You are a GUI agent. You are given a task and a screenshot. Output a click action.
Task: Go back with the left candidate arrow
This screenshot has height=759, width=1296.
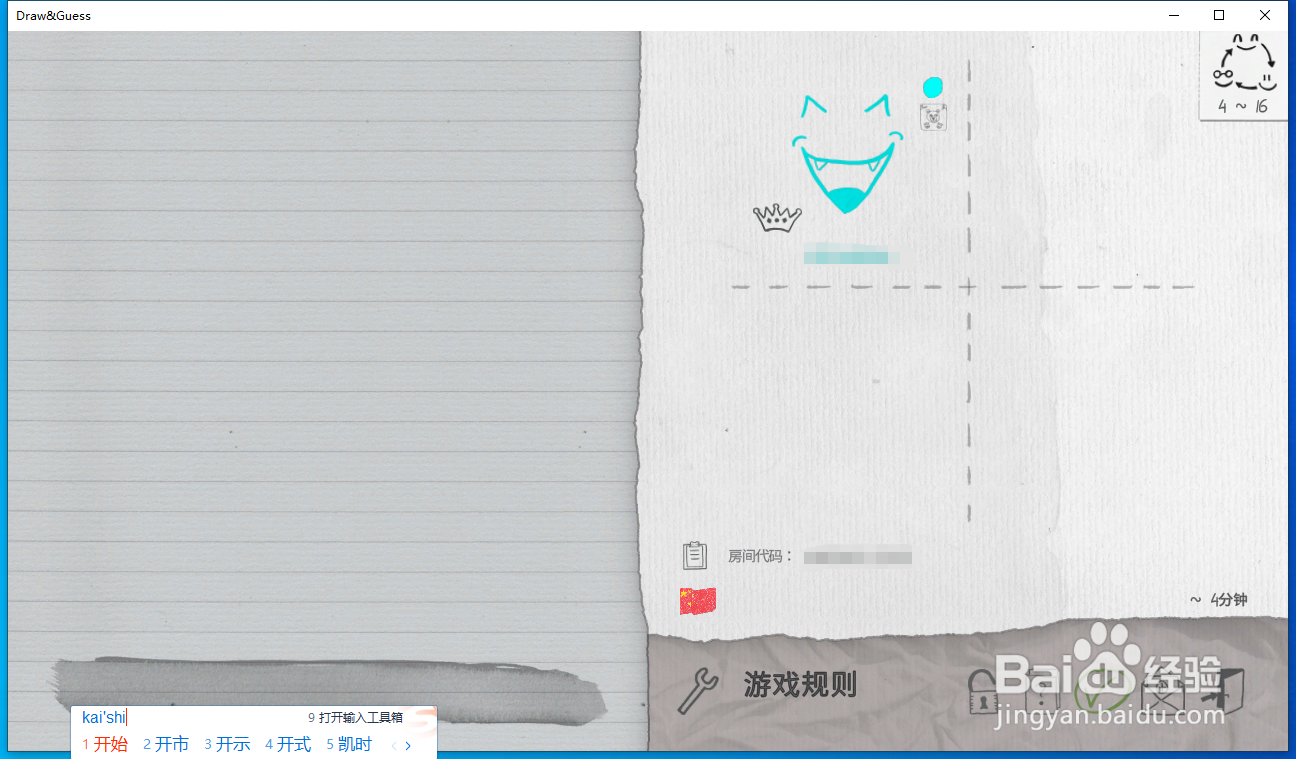392,745
